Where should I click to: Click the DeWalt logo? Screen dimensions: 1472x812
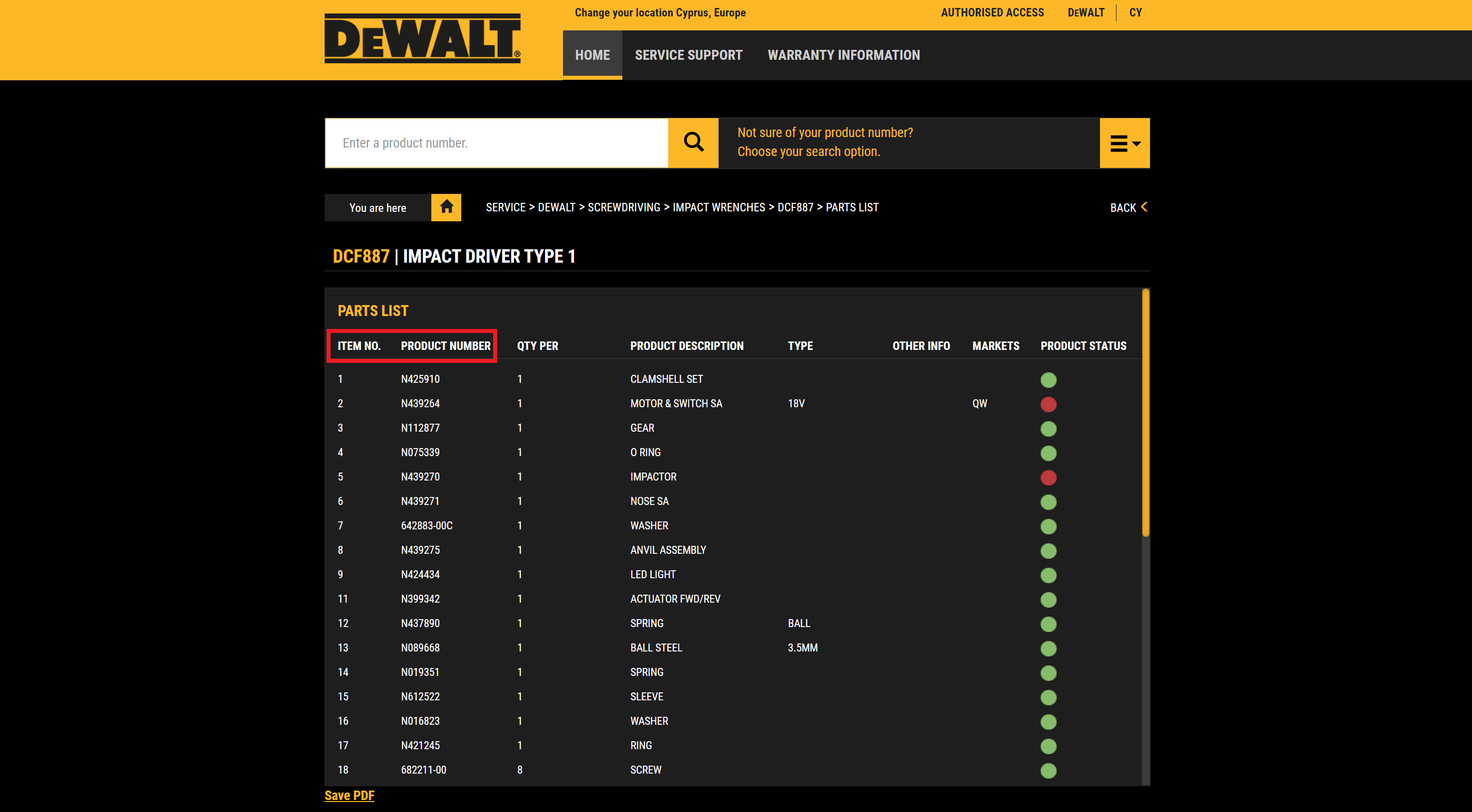click(x=422, y=38)
